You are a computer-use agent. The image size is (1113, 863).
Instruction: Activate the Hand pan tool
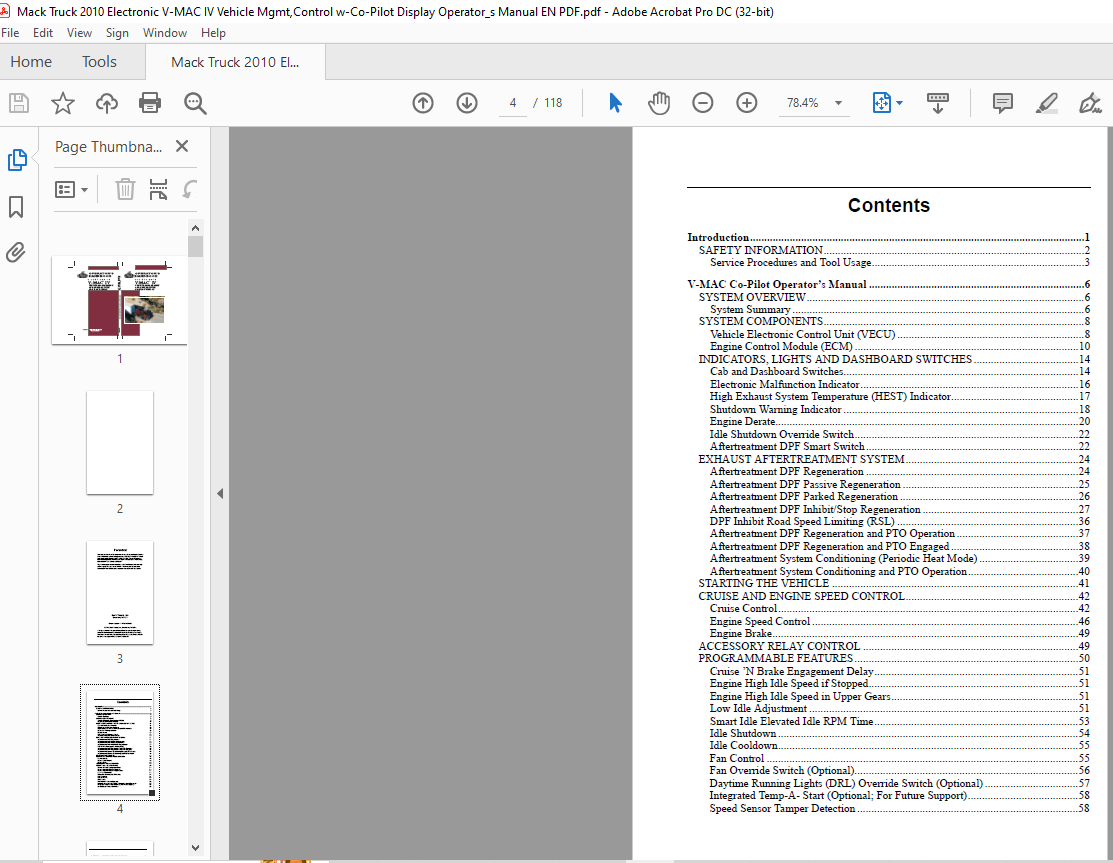tap(659, 104)
